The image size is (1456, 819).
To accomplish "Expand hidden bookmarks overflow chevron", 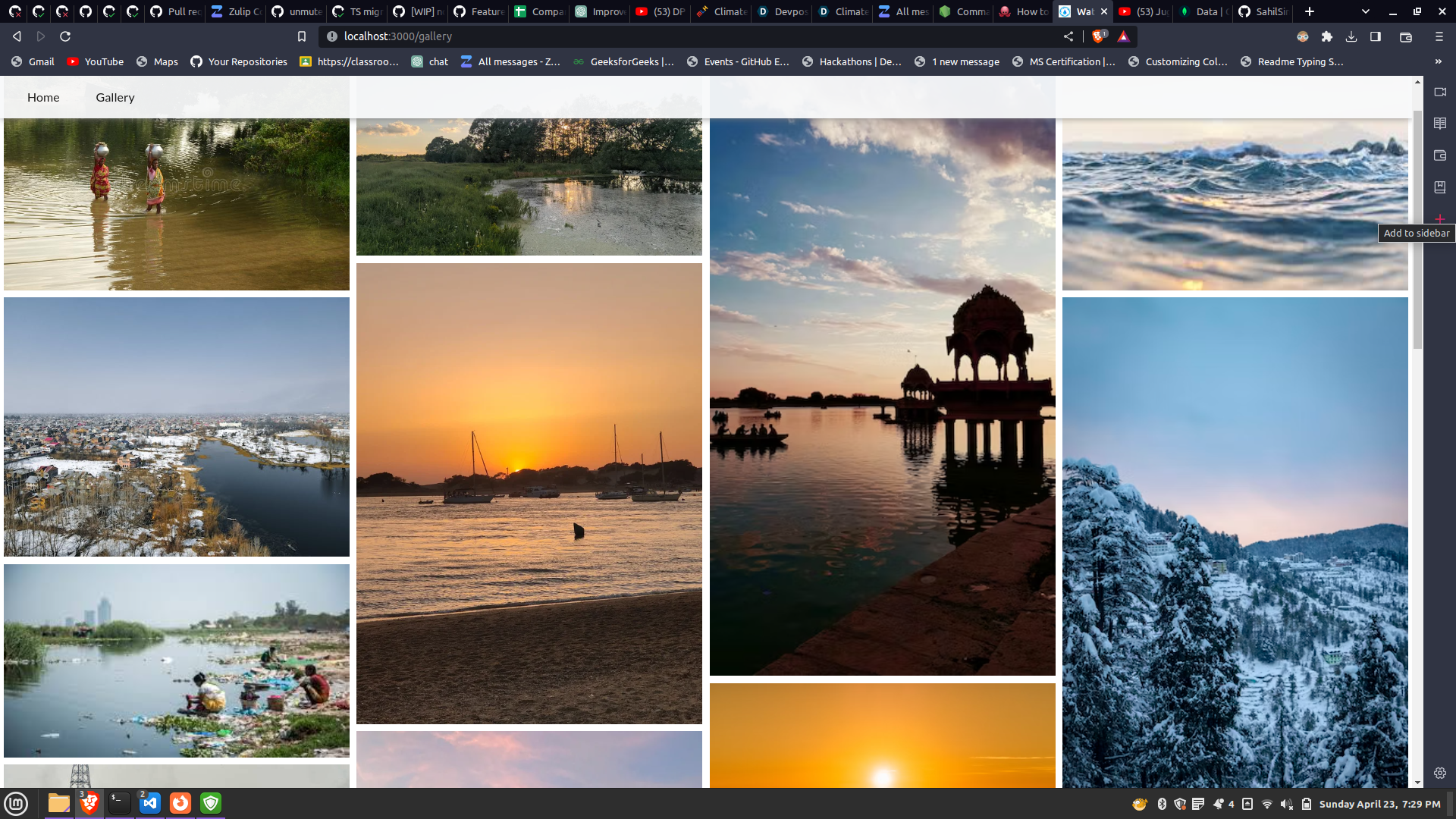I will coord(1439,61).
